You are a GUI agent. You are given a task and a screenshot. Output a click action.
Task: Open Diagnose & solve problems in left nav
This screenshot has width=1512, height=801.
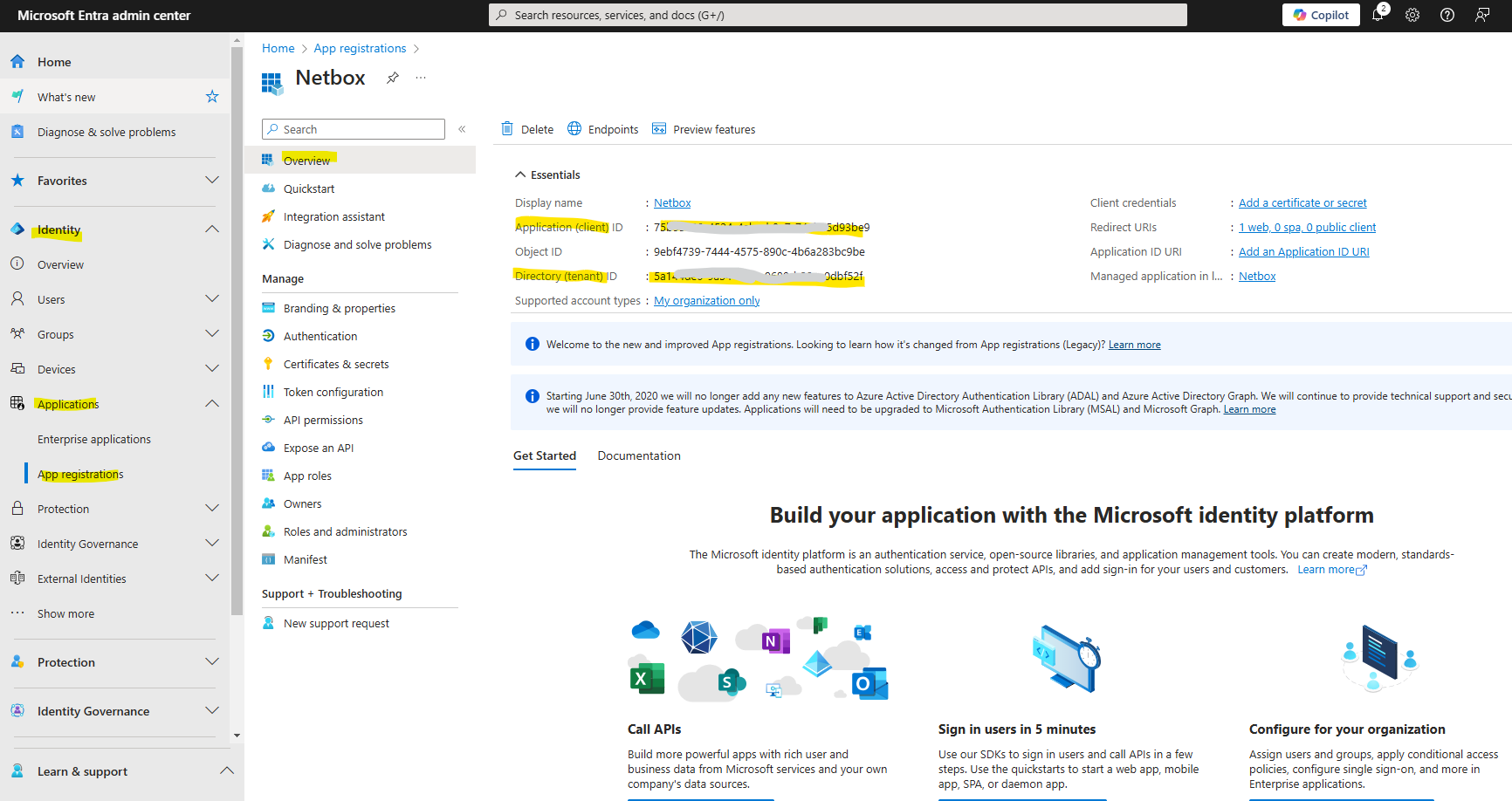107,132
